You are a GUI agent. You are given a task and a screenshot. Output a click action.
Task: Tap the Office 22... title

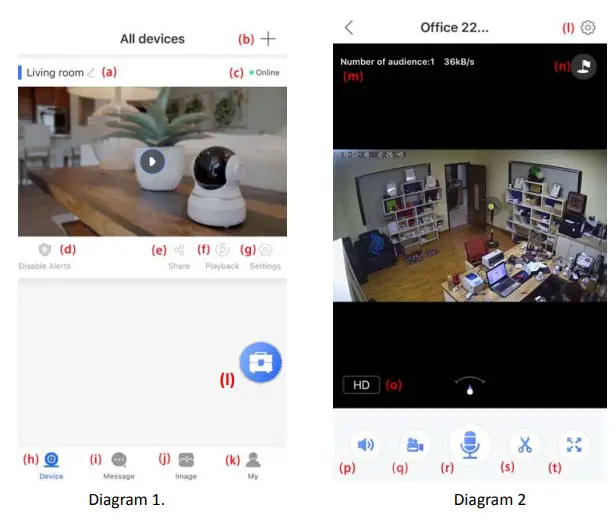pos(454,27)
